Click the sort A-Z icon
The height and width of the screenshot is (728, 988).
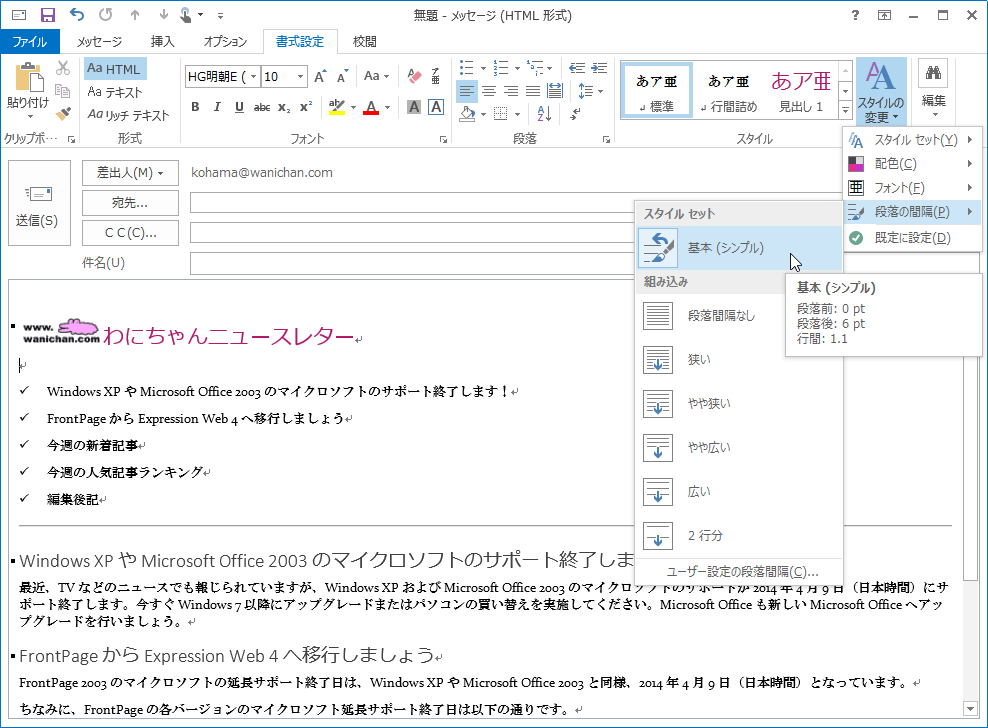pos(544,114)
